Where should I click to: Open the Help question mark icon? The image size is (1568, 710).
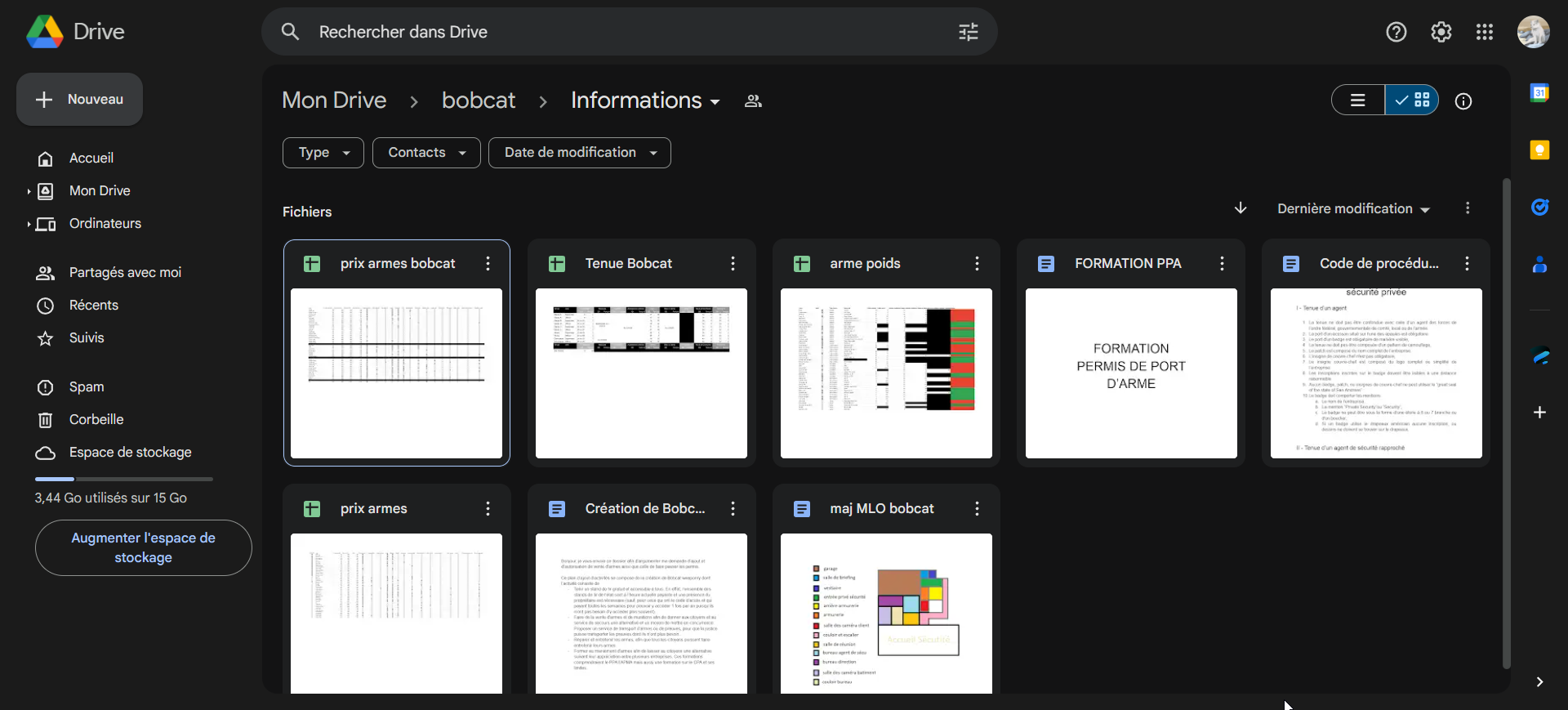coord(1396,32)
